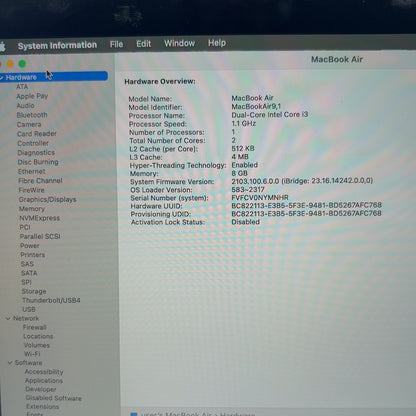Open the Help menu
The image size is (416, 416).
217,43
